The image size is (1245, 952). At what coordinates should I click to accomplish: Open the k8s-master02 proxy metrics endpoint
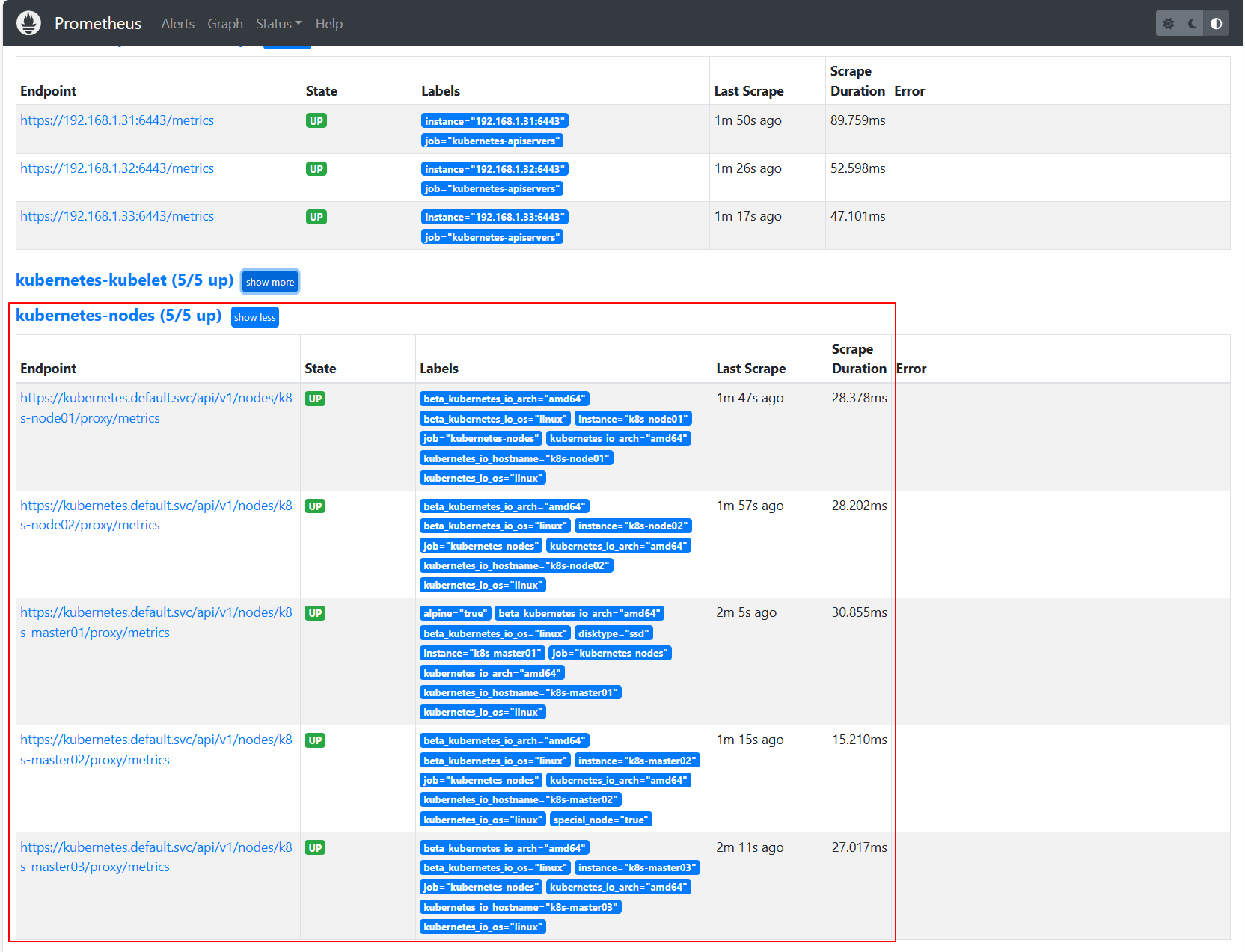[156, 749]
